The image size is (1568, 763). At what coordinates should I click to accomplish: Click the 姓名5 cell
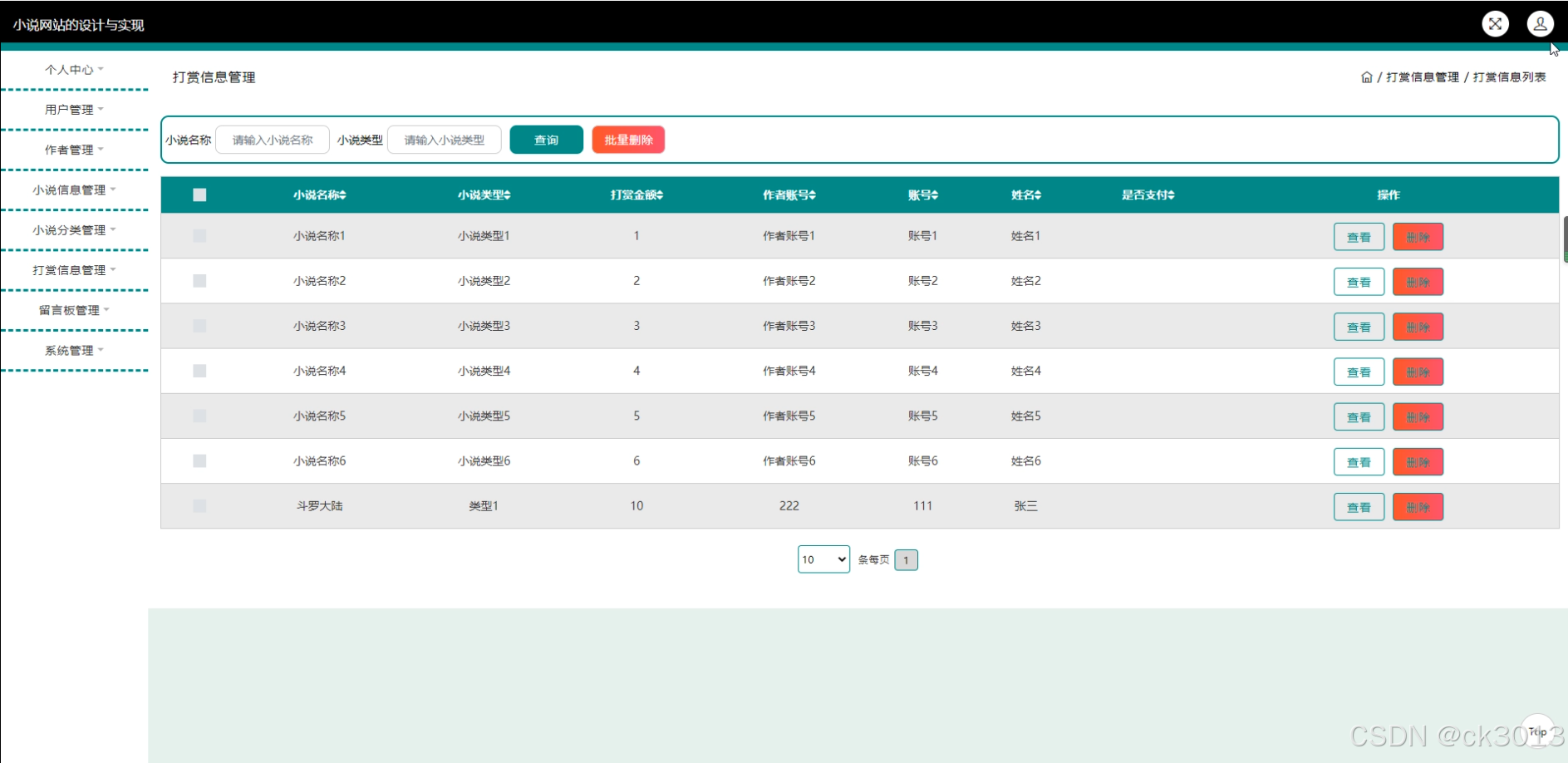pos(1025,416)
